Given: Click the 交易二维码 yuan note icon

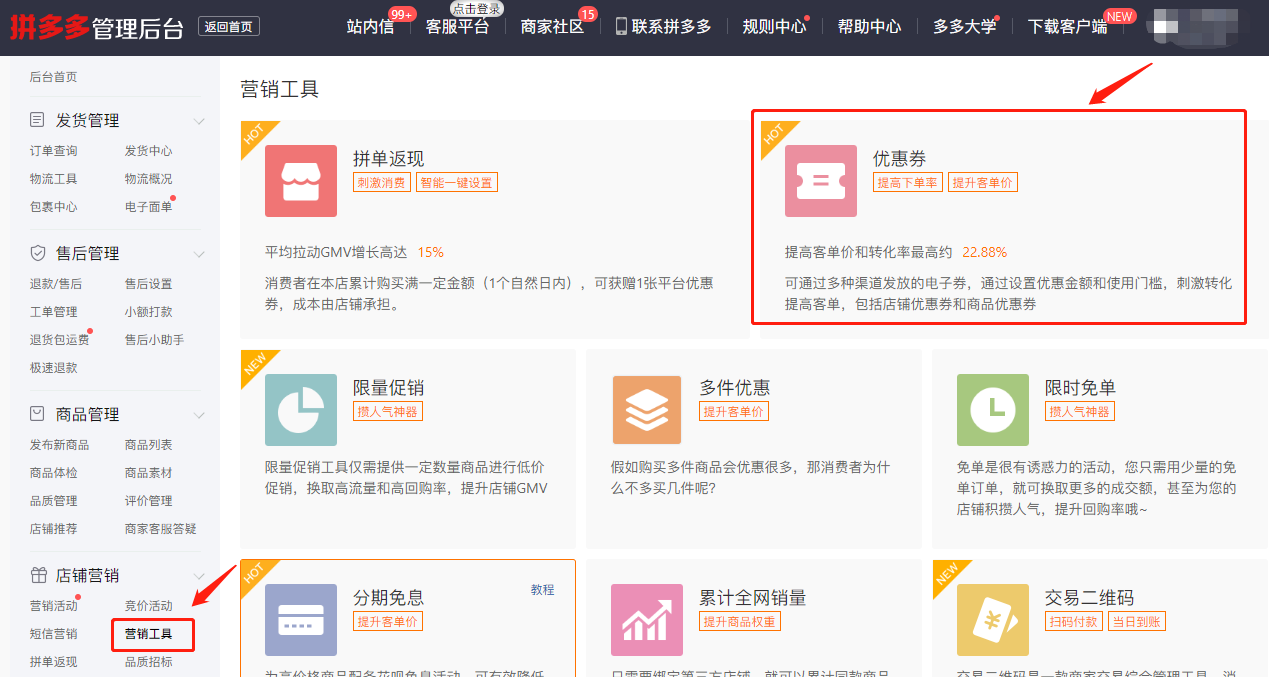Looking at the screenshot, I should click(x=993, y=620).
